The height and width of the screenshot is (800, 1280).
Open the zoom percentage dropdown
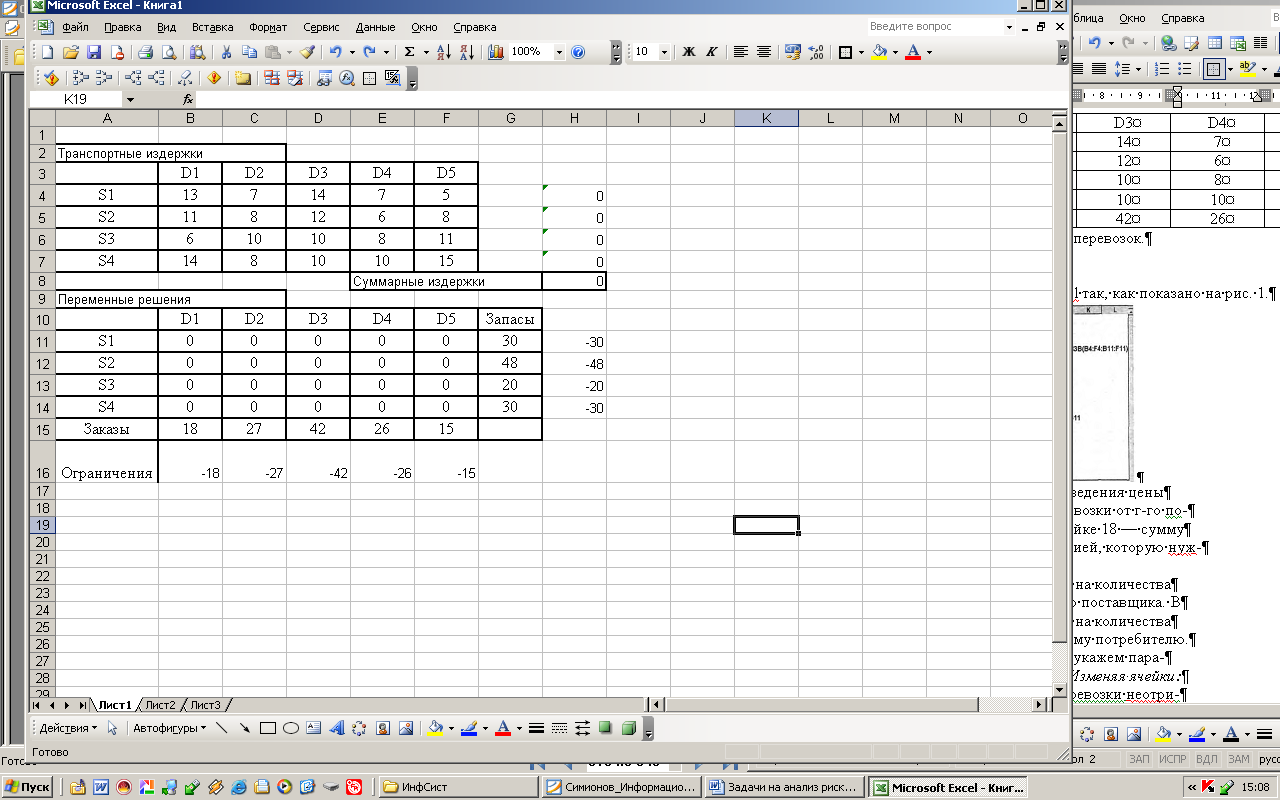(x=560, y=52)
